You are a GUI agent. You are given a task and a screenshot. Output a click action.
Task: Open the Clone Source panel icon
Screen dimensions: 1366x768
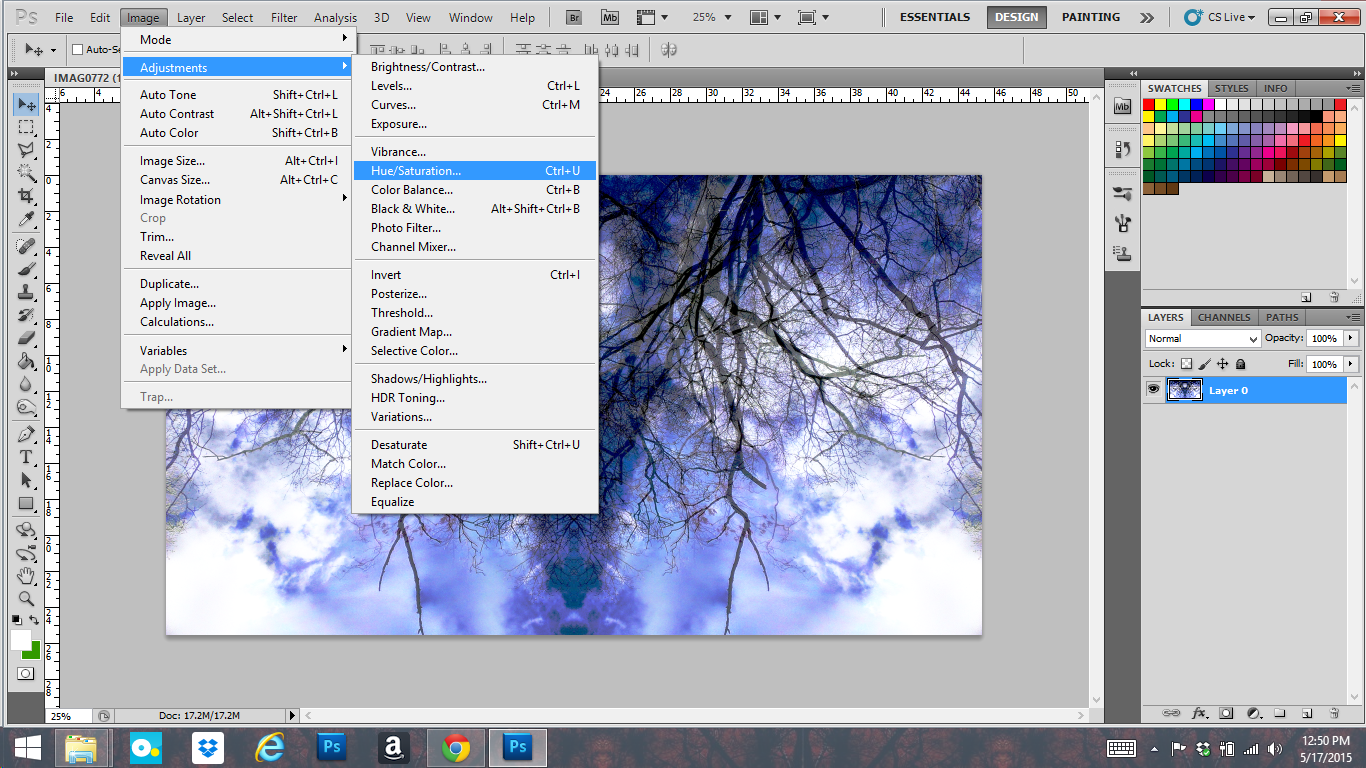[1122, 253]
